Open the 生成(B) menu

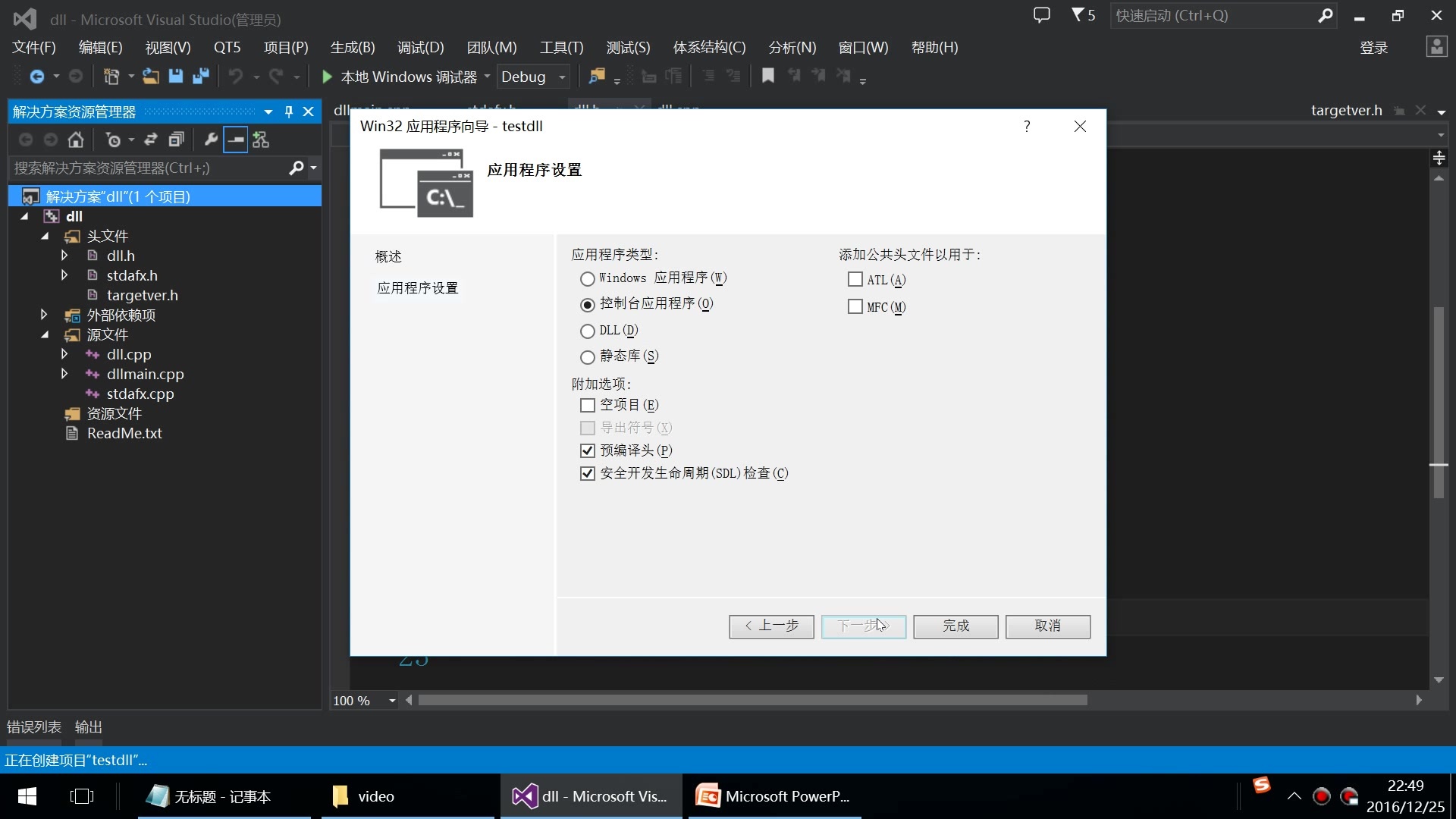(x=353, y=47)
